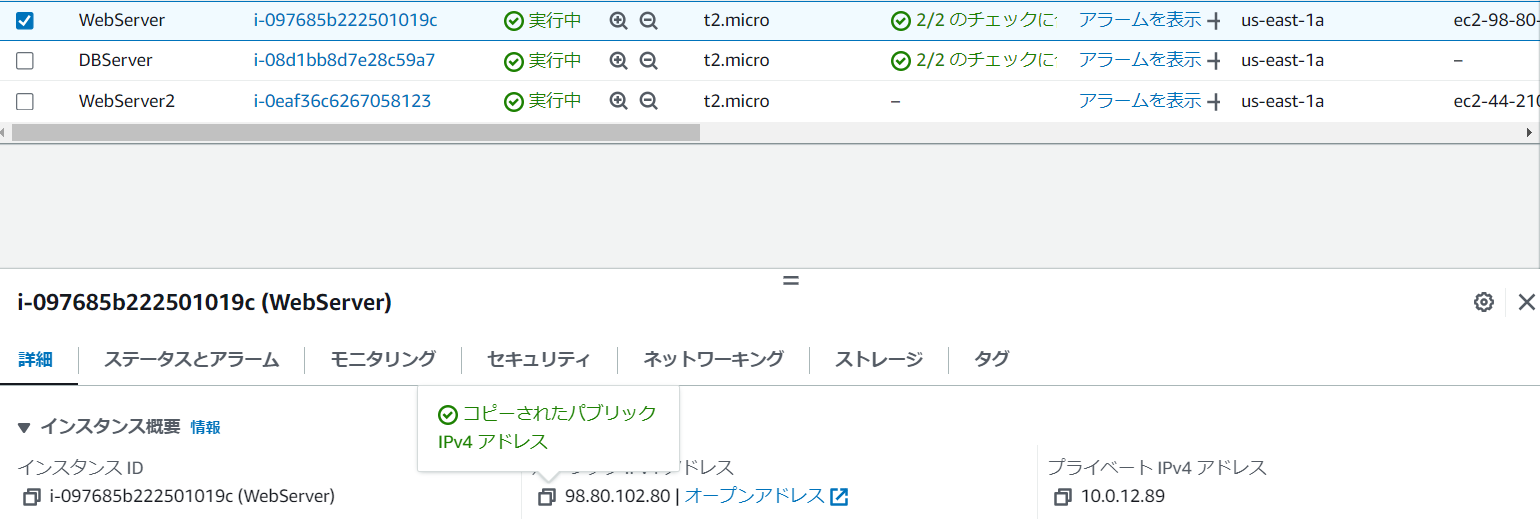Click 実行中 status of WebServer2 row
Image resolution: width=1540 pixels, height=519 pixels.
(543, 101)
